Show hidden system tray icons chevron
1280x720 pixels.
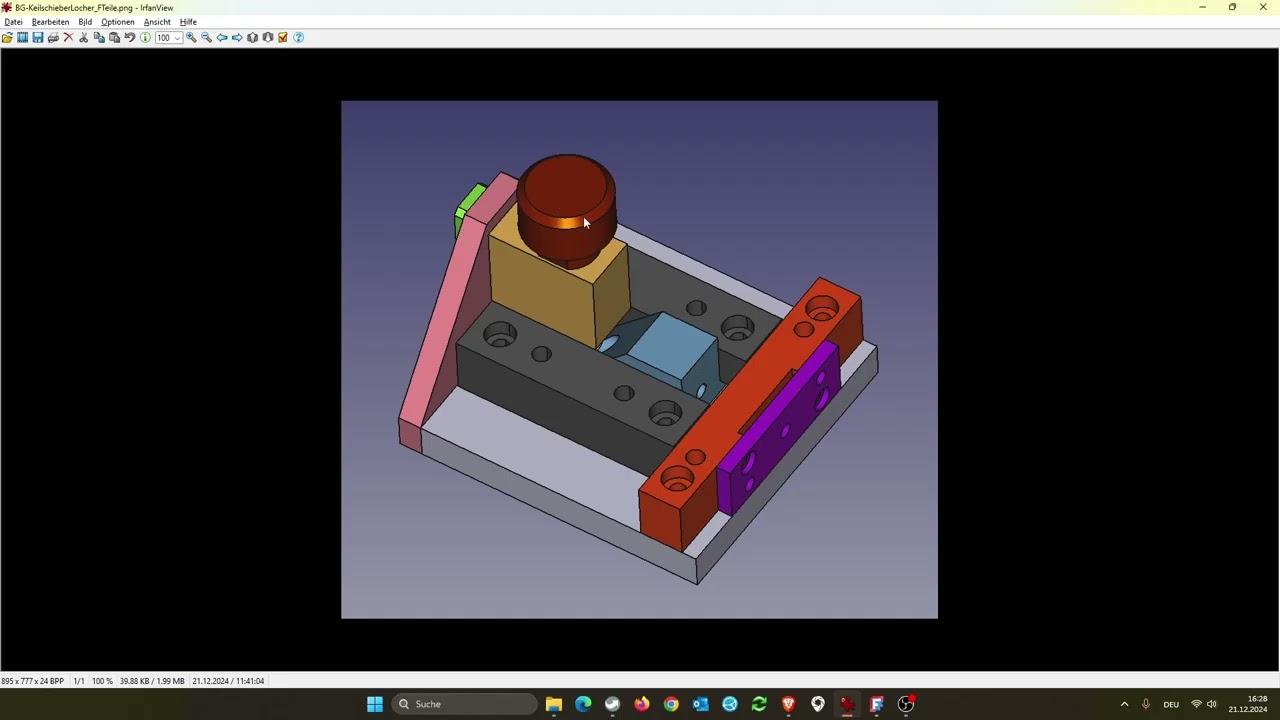tap(1124, 704)
